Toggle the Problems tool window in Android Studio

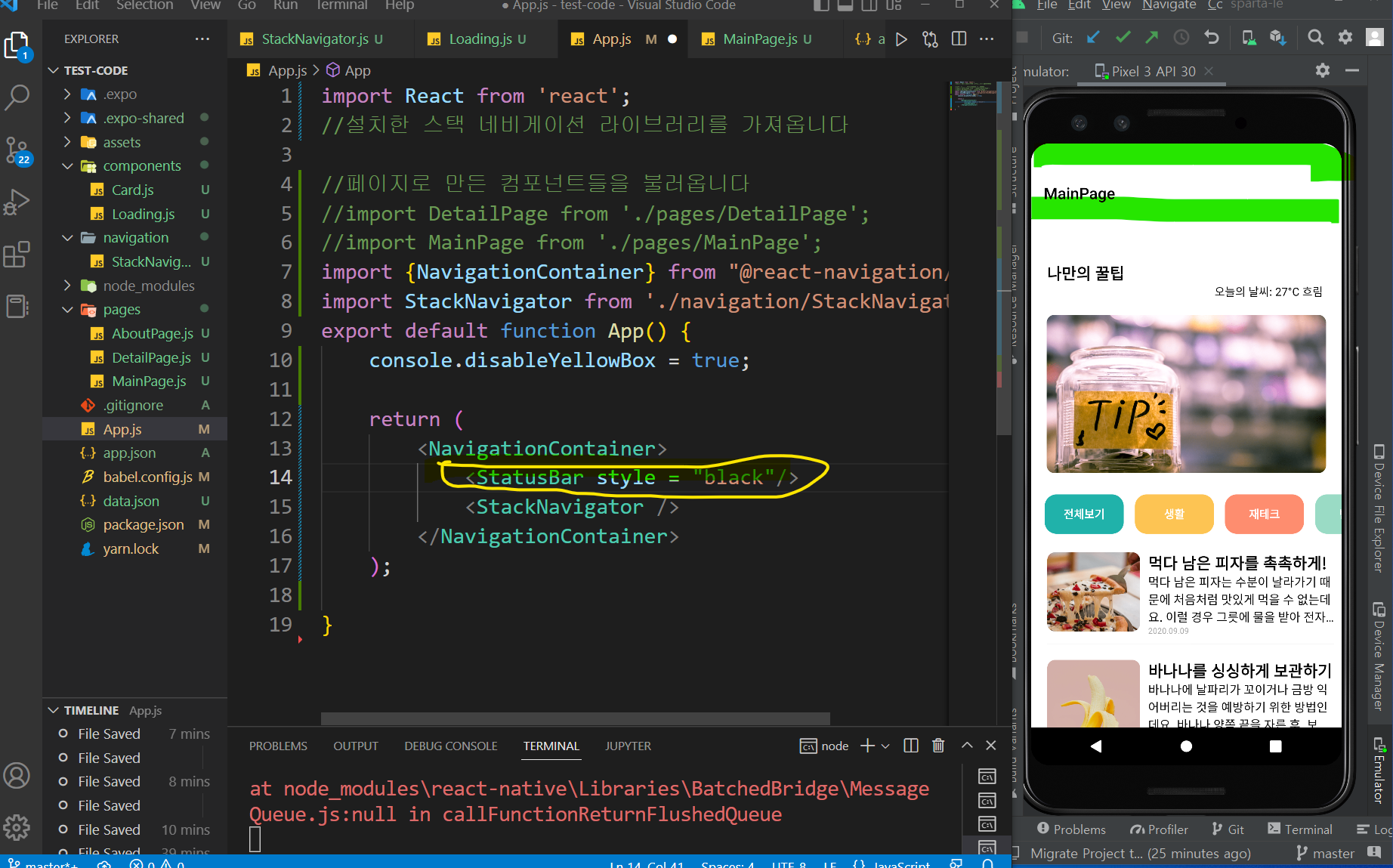[x=1071, y=829]
